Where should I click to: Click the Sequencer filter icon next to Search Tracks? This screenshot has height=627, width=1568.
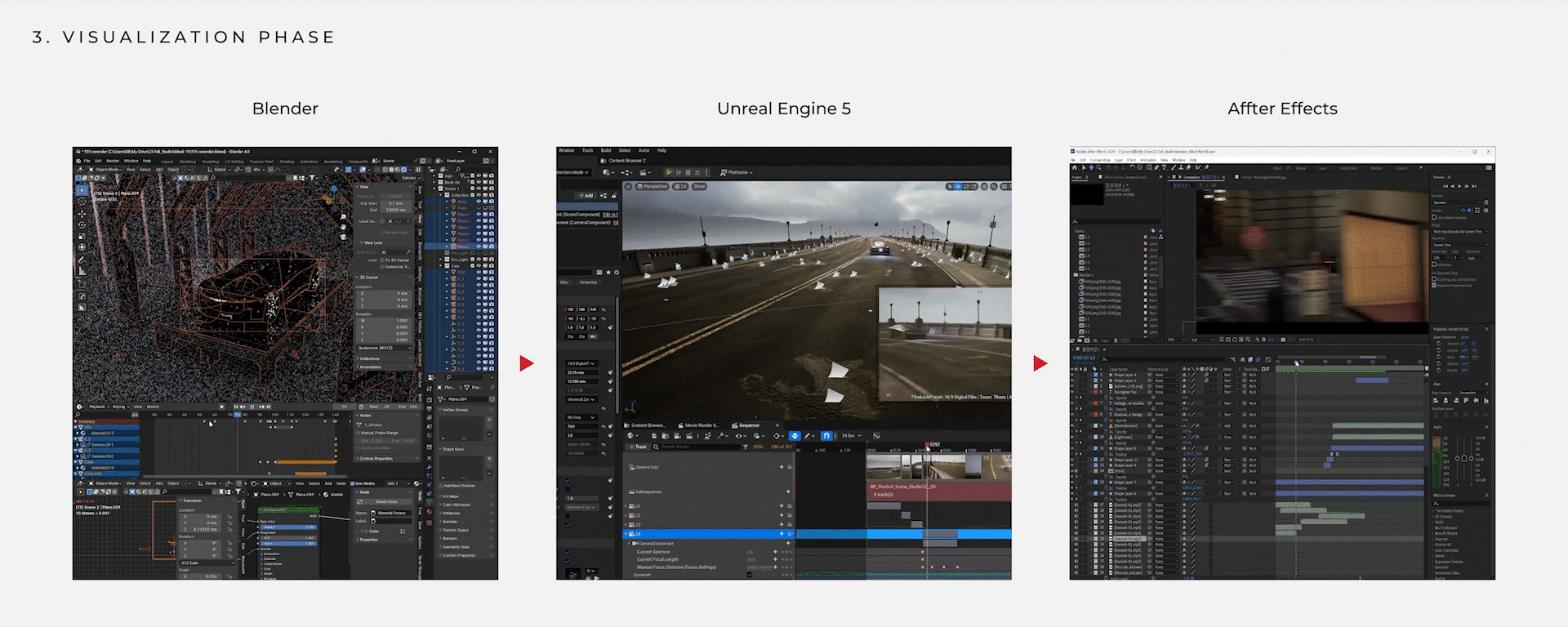point(746,447)
